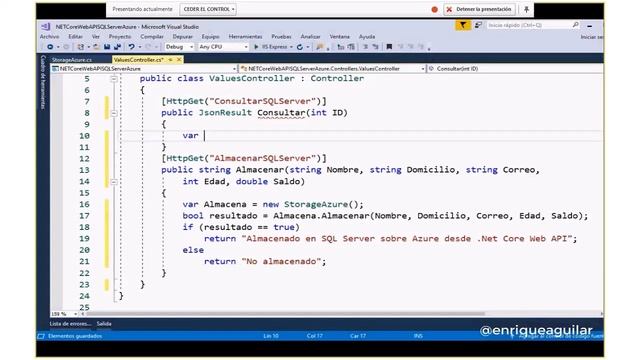The width and height of the screenshot is (640, 360).
Task: Click the pin icon on presentation bar
Action: click(526, 9)
